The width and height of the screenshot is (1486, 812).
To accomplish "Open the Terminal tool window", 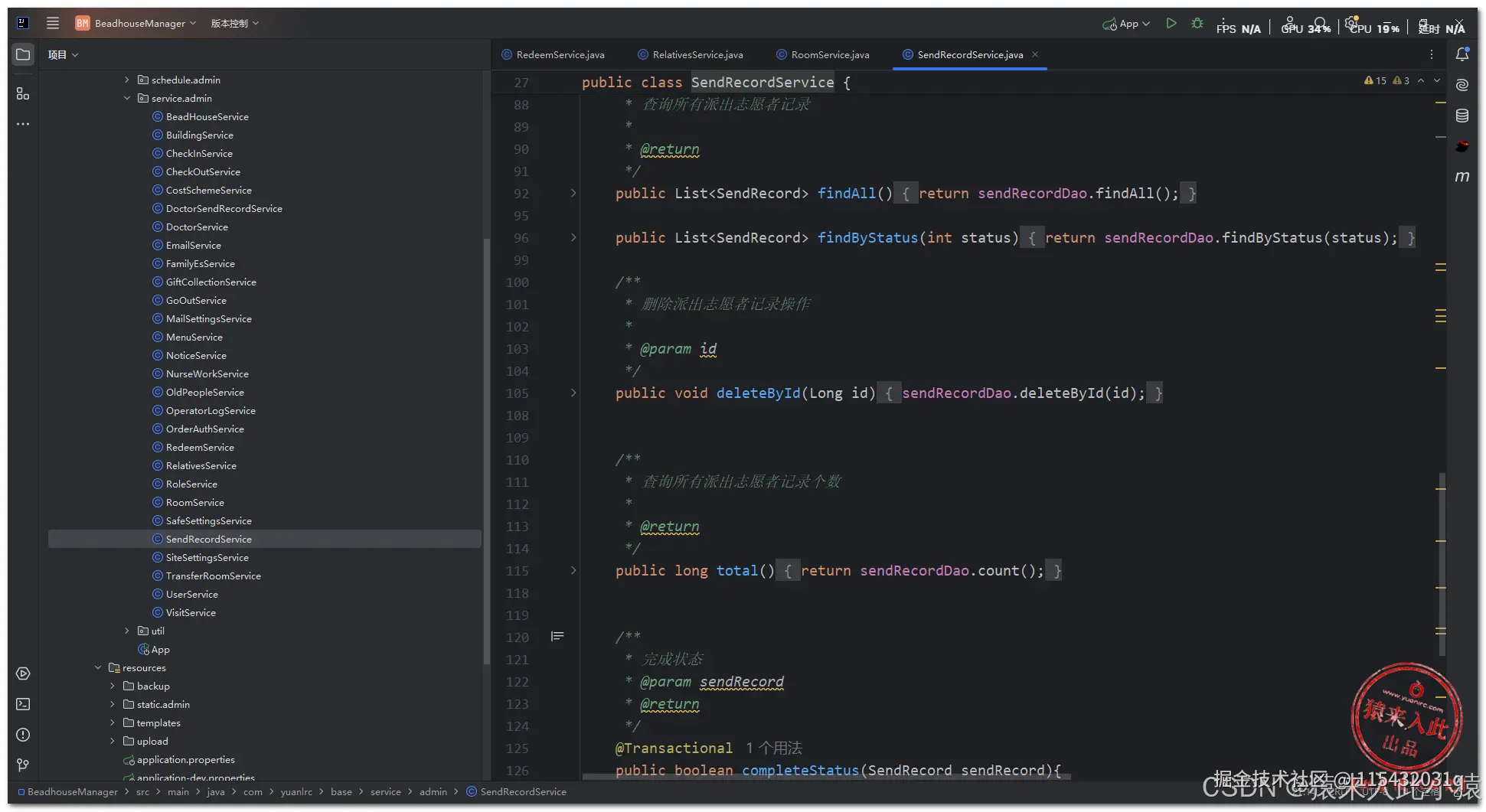I will pos(23,704).
